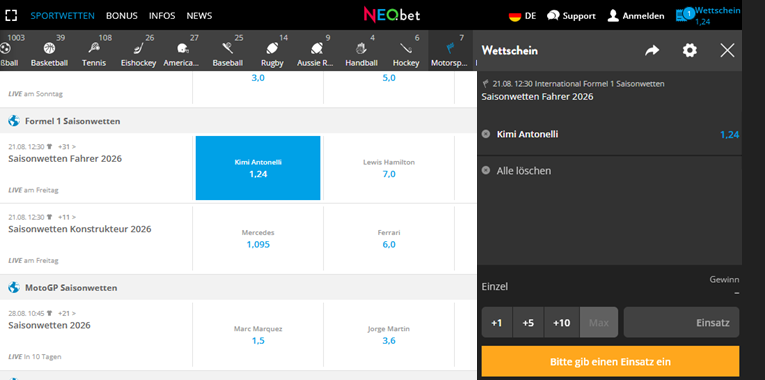Add +10 to the stake
The image size is (765, 380).
point(562,322)
